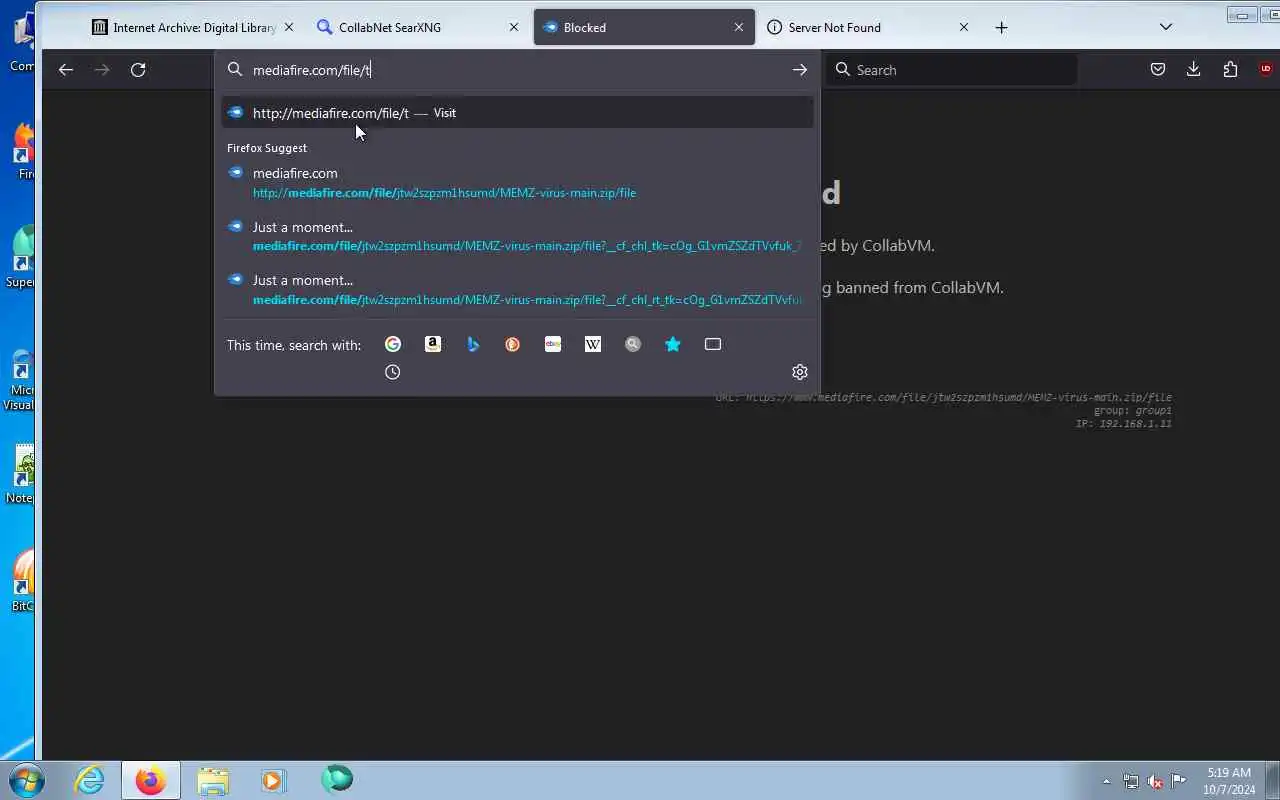Close the Server Not Found tab
This screenshot has height=800, width=1280.
(x=964, y=27)
